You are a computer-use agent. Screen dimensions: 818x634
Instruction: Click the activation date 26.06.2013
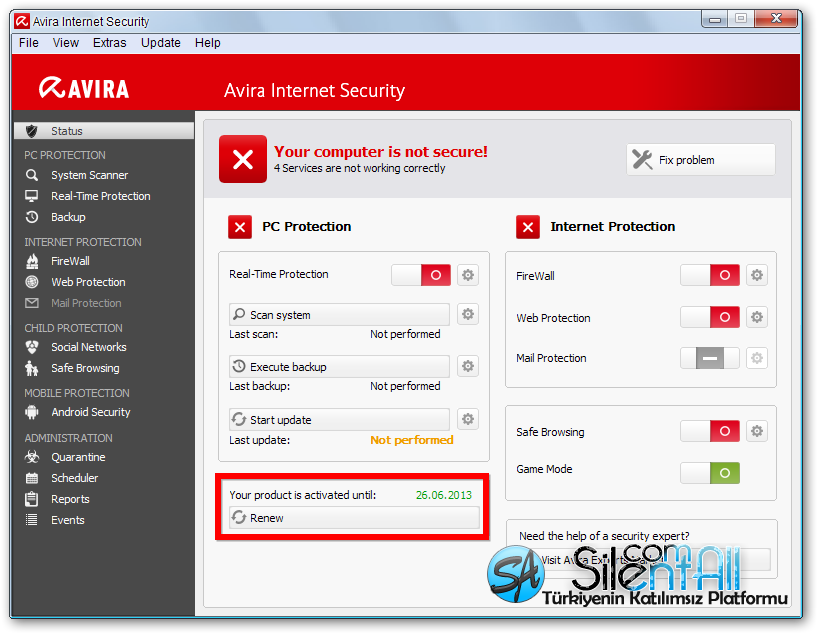(443, 495)
